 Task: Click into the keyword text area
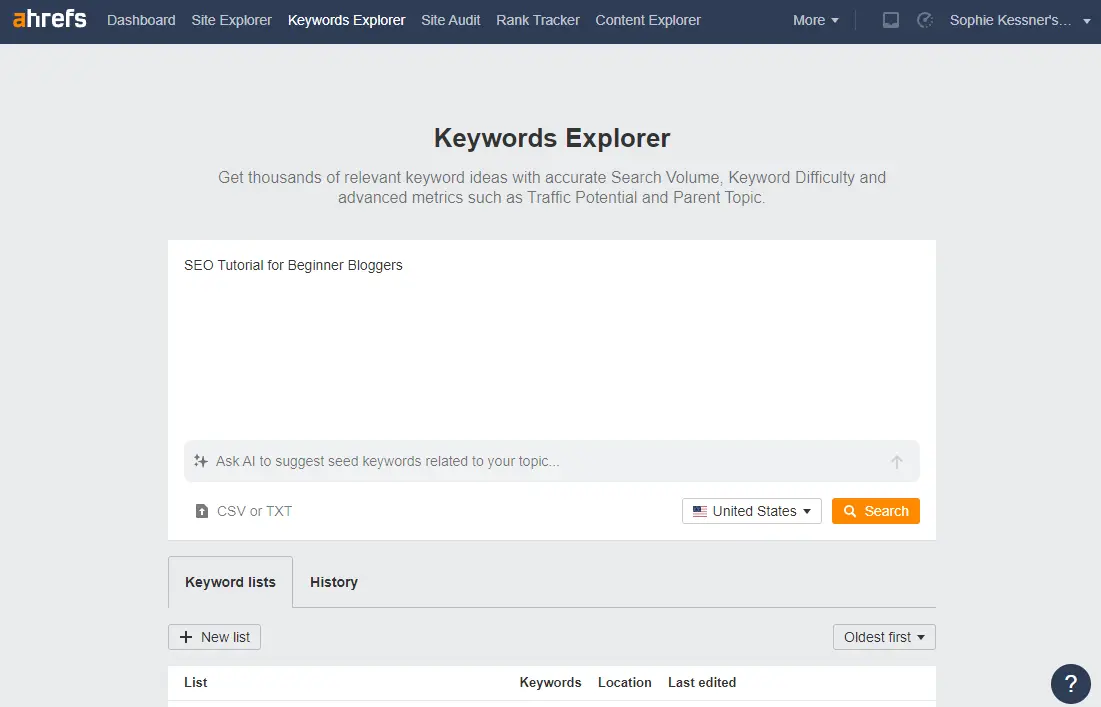[551, 341]
